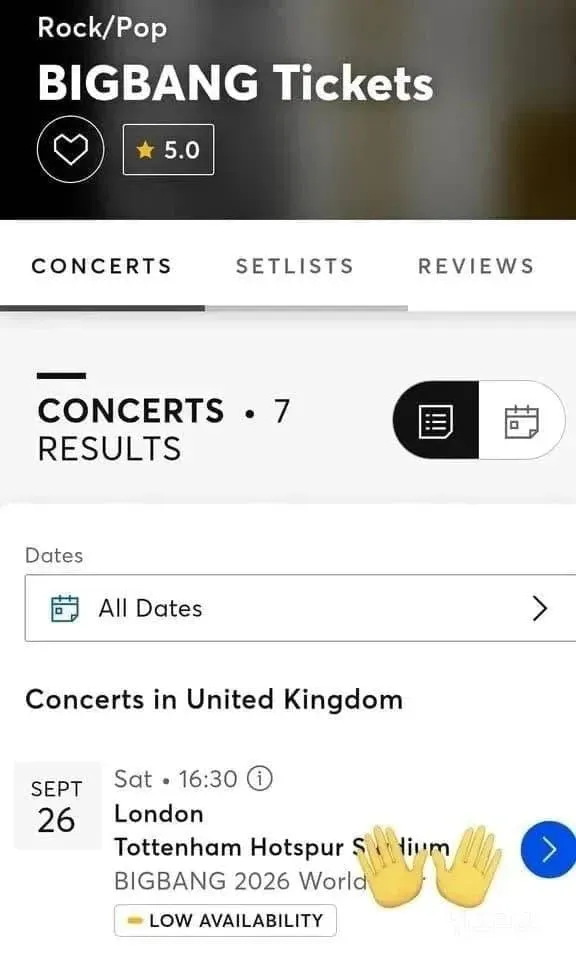Click calendar icon in Dates field

(x=64, y=609)
